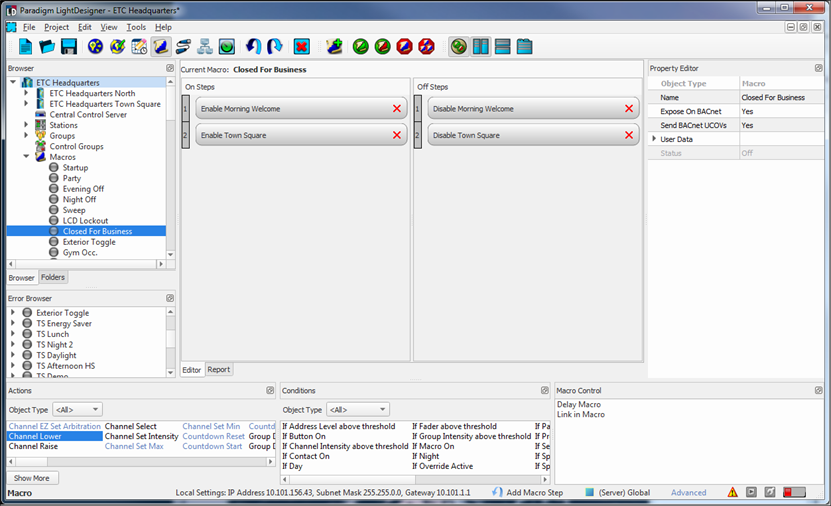Open the Conditions Object Type dropdown
Image resolution: width=831 pixels, height=506 pixels.
358,410
